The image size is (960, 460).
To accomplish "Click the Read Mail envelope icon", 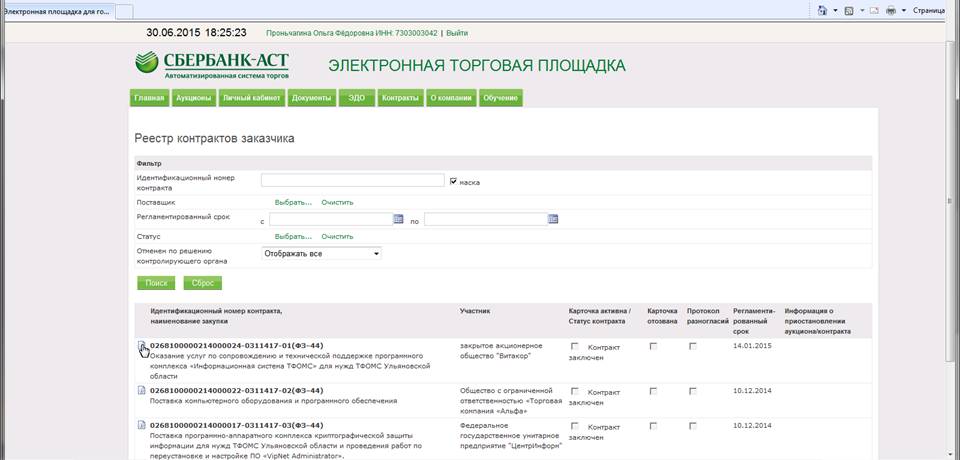I will pyautogui.click(x=873, y=10).
